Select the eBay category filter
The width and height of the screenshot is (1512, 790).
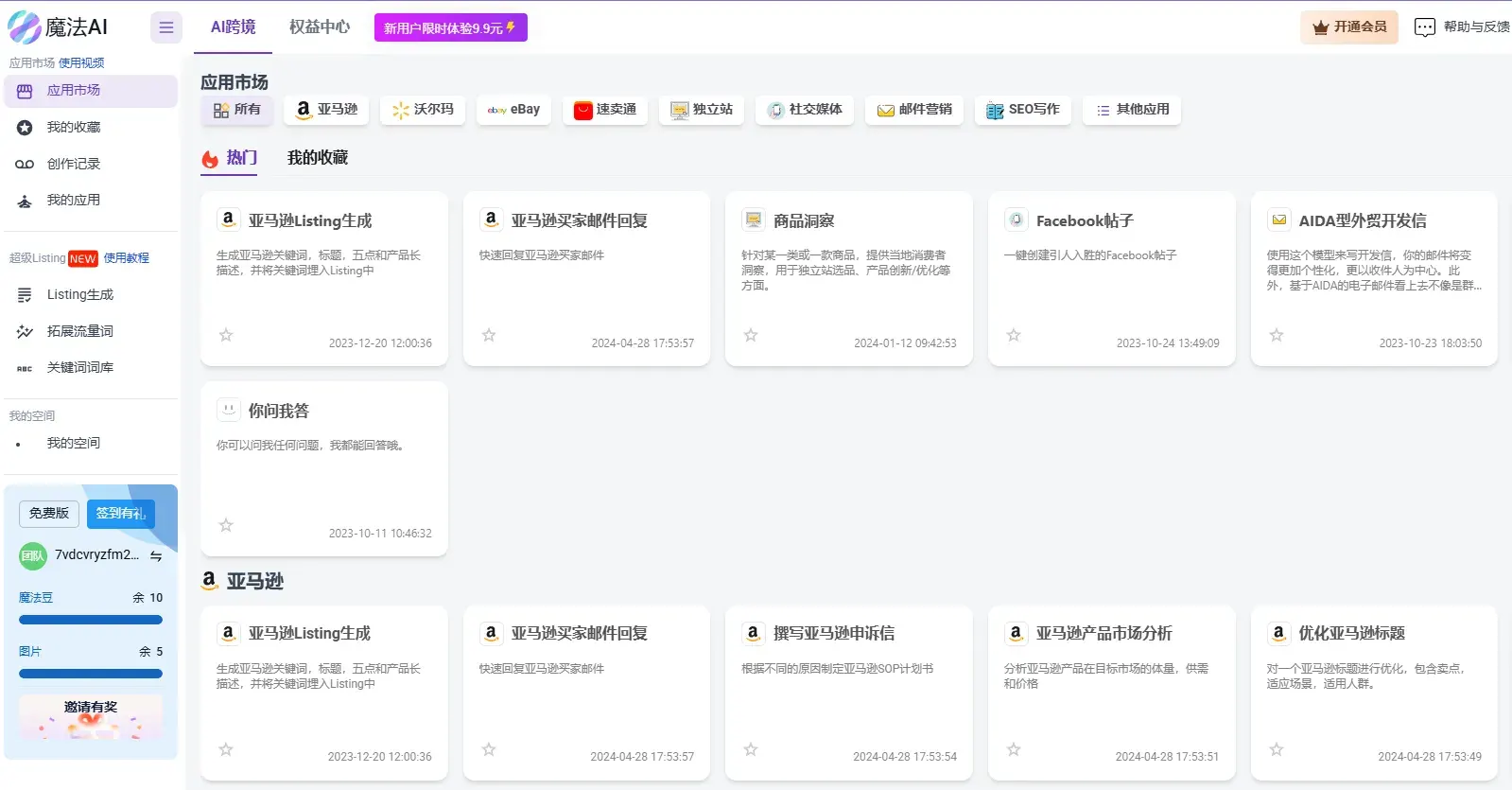coord(513,110)
